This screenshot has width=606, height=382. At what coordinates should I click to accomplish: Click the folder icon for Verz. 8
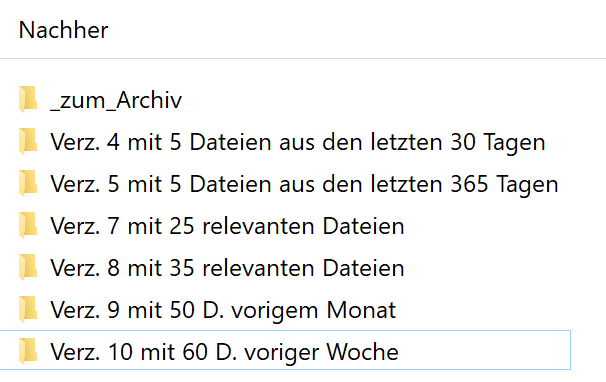point(28,268)
